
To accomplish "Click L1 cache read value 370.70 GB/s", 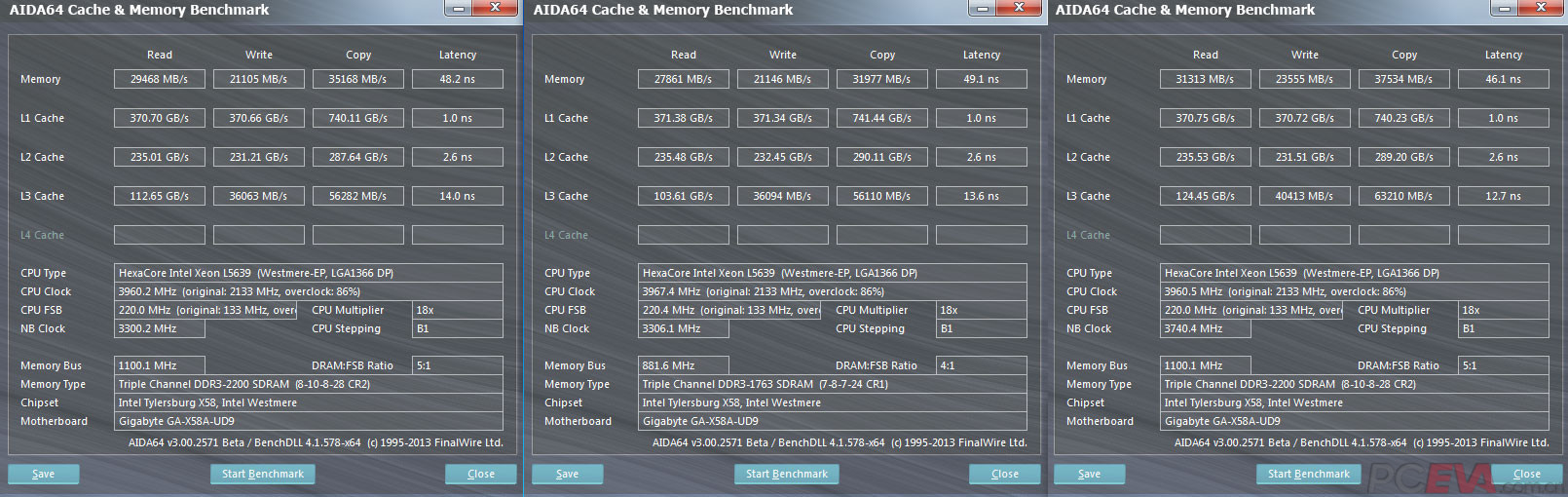I will [160, 118].
